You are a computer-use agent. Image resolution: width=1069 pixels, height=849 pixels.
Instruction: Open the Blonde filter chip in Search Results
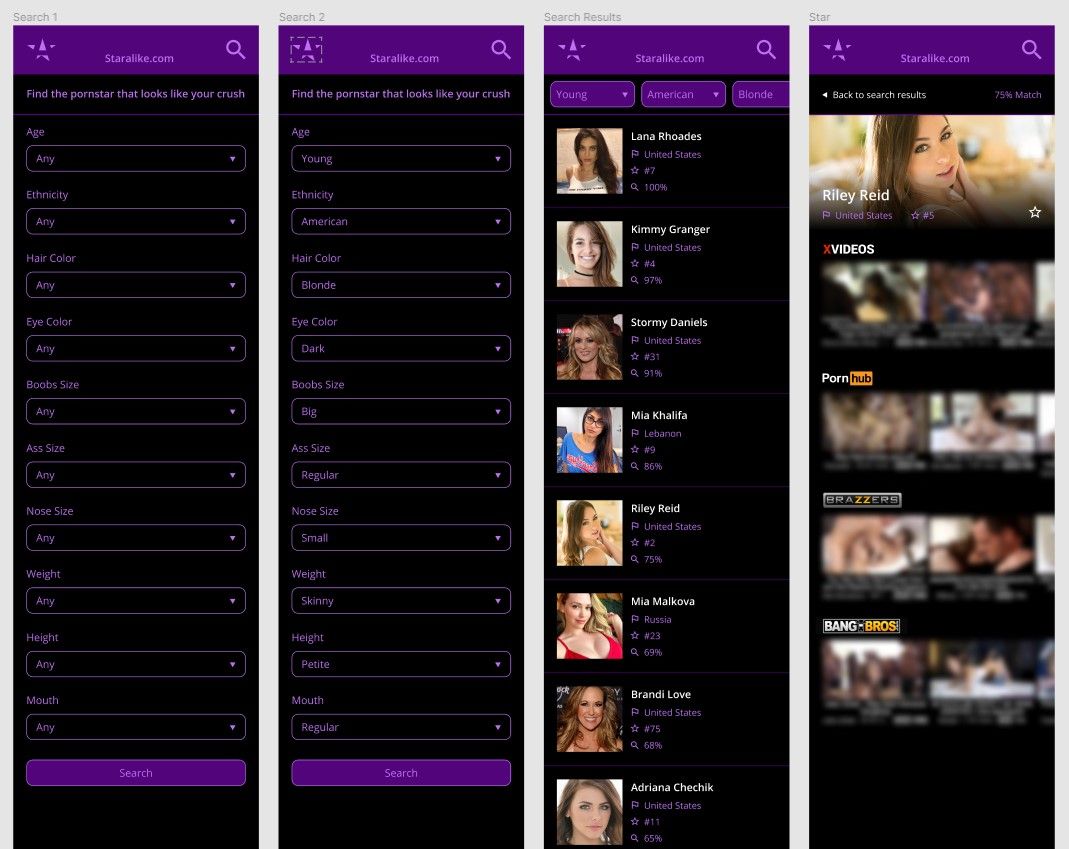coord(760,94)
